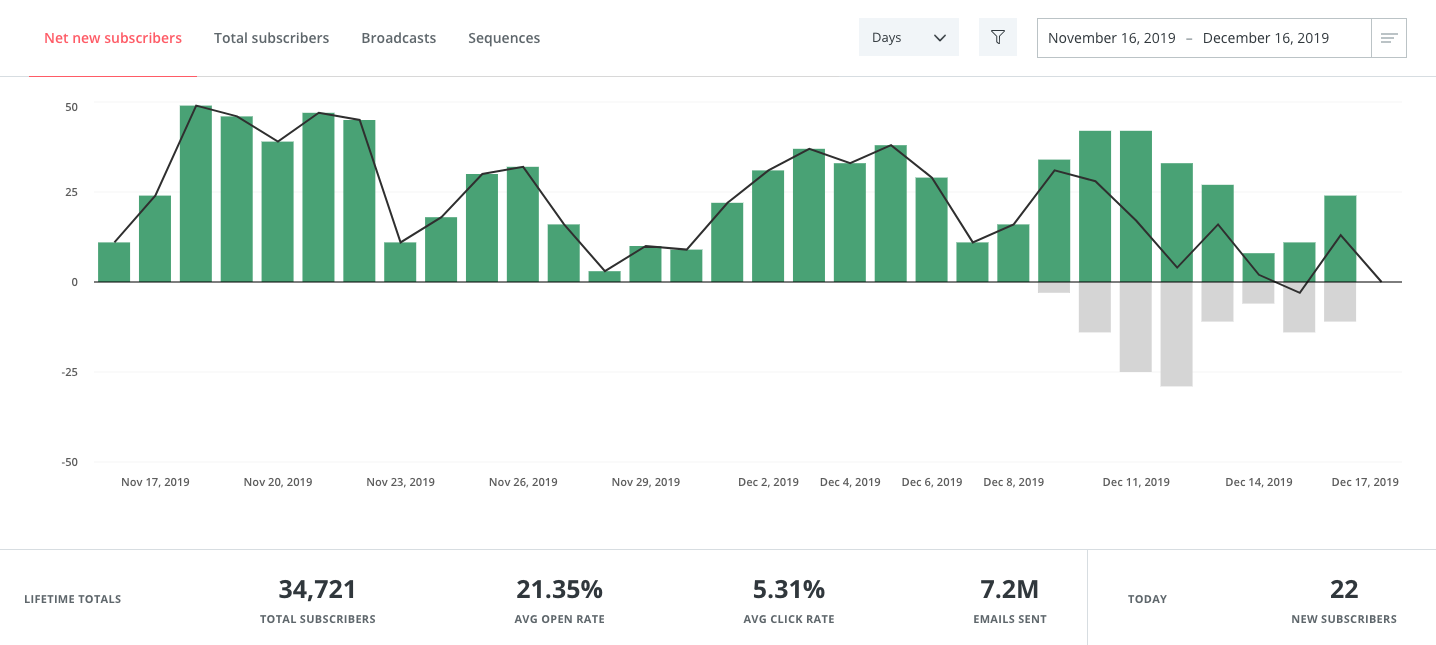Click the Dec 2, 2019 axis label
Screen dimensions: 1436x645
pyautogui.click(x=768, y=482)
